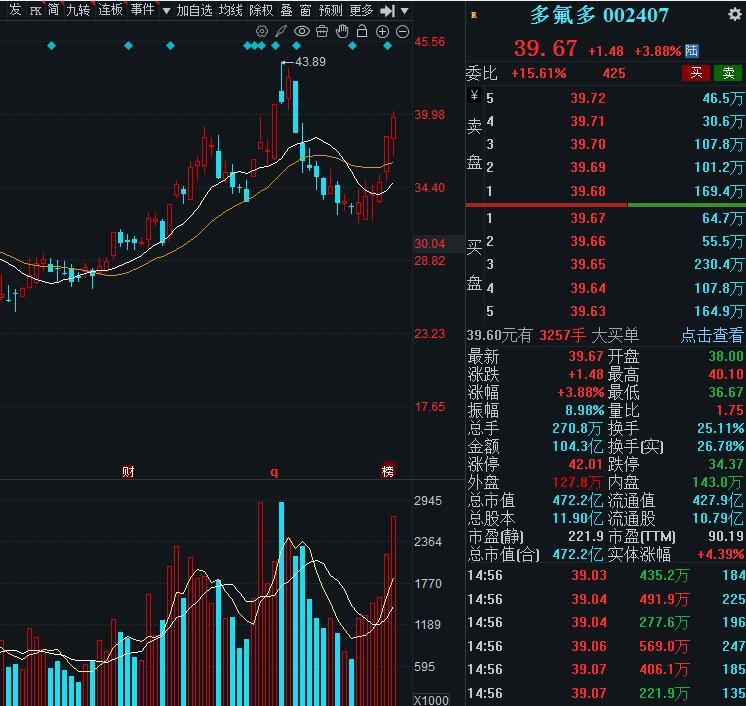Select buy level 1 price 39.67
Screen dimensions: 746x706
(x=588, y=218)
